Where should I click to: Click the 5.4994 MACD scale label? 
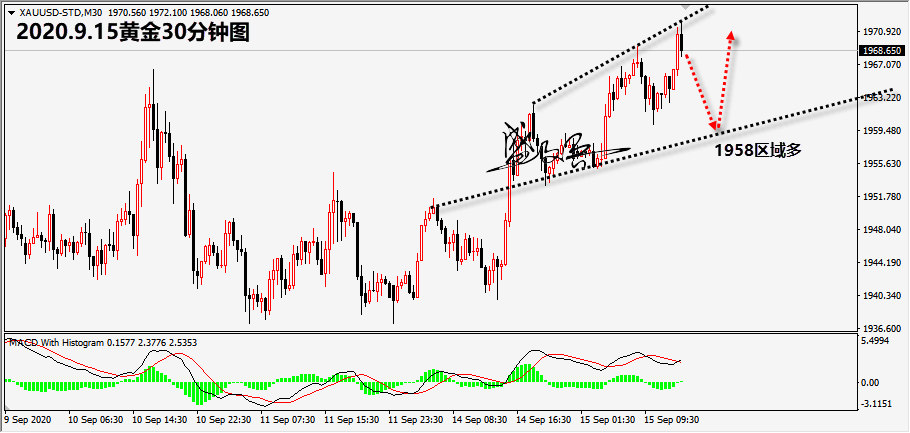pyautogui.click(x=877, y=341)
